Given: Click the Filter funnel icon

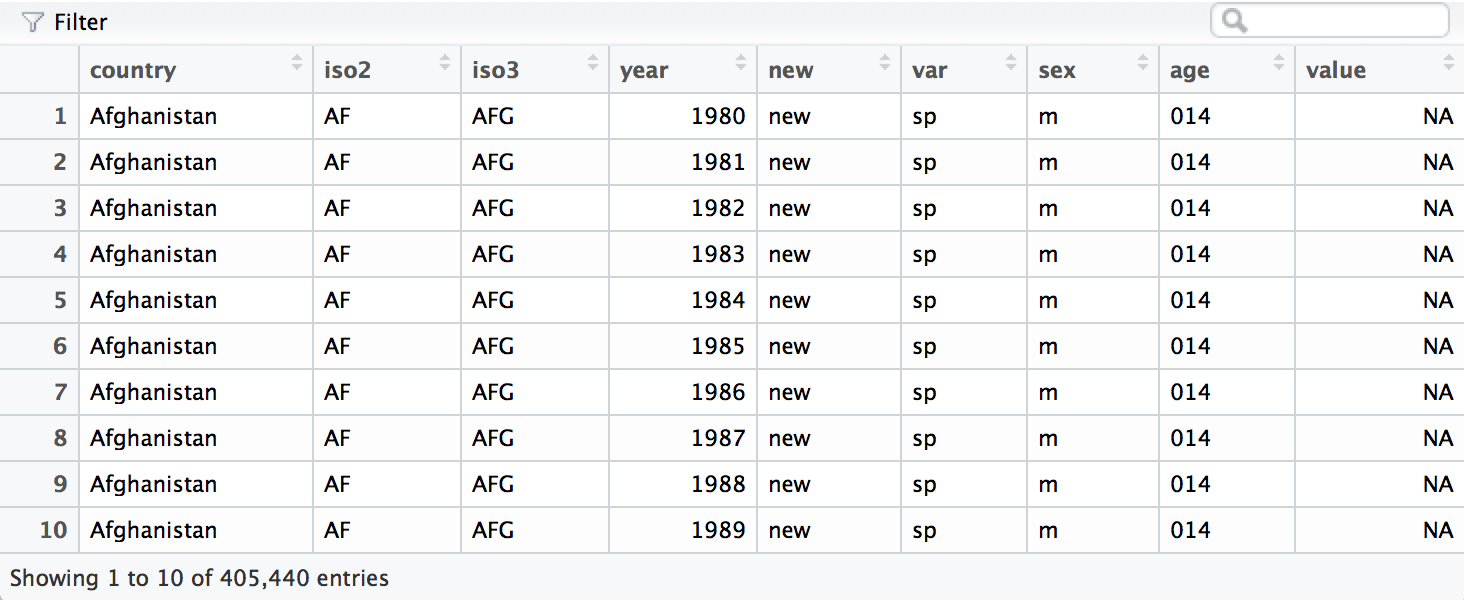Looking at the screenshot, I should click(x=33, y=22).
